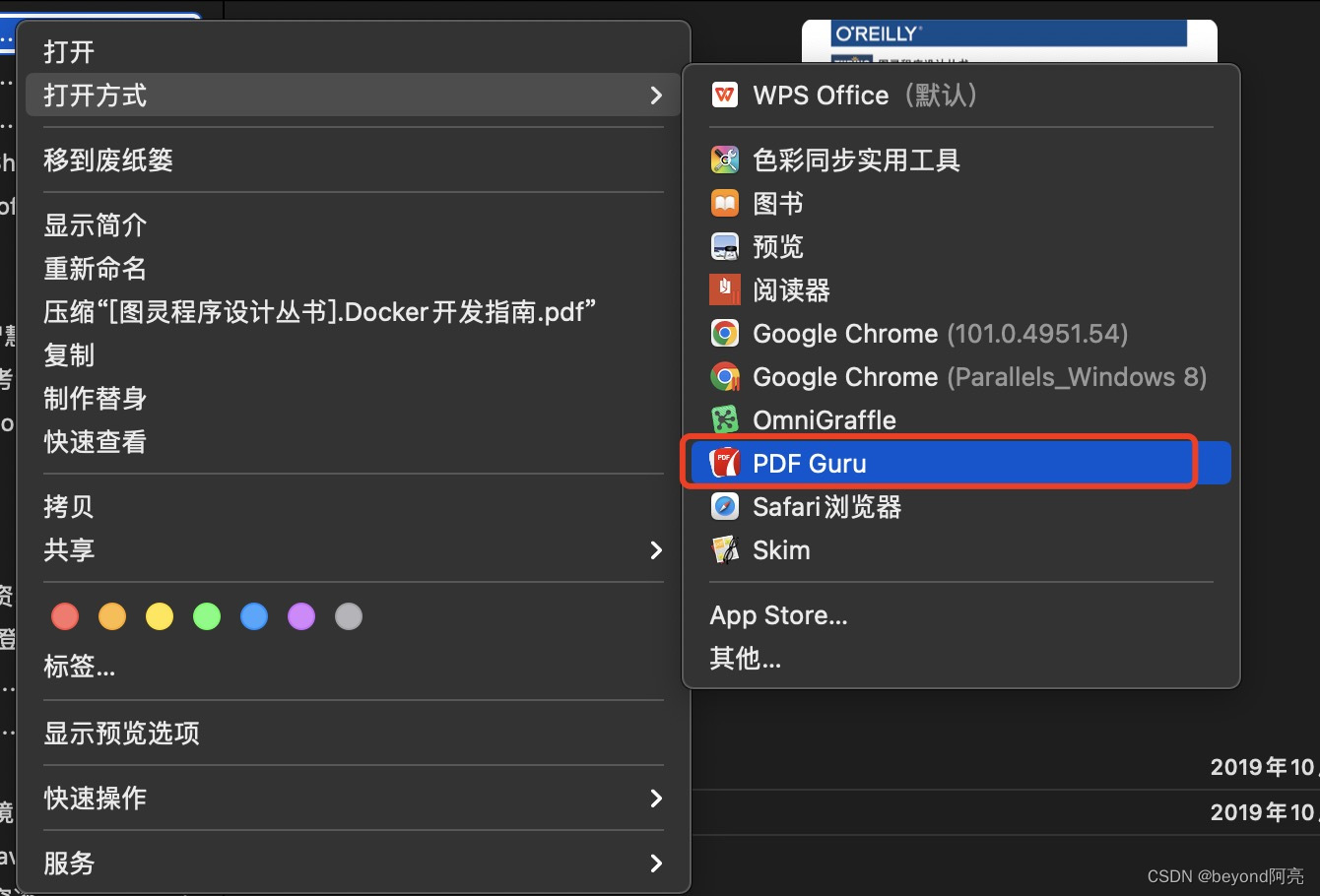This screenshot has height=896, width=1320.
Task: Select 重新命名 to rename the file
Action: (353, 268)
